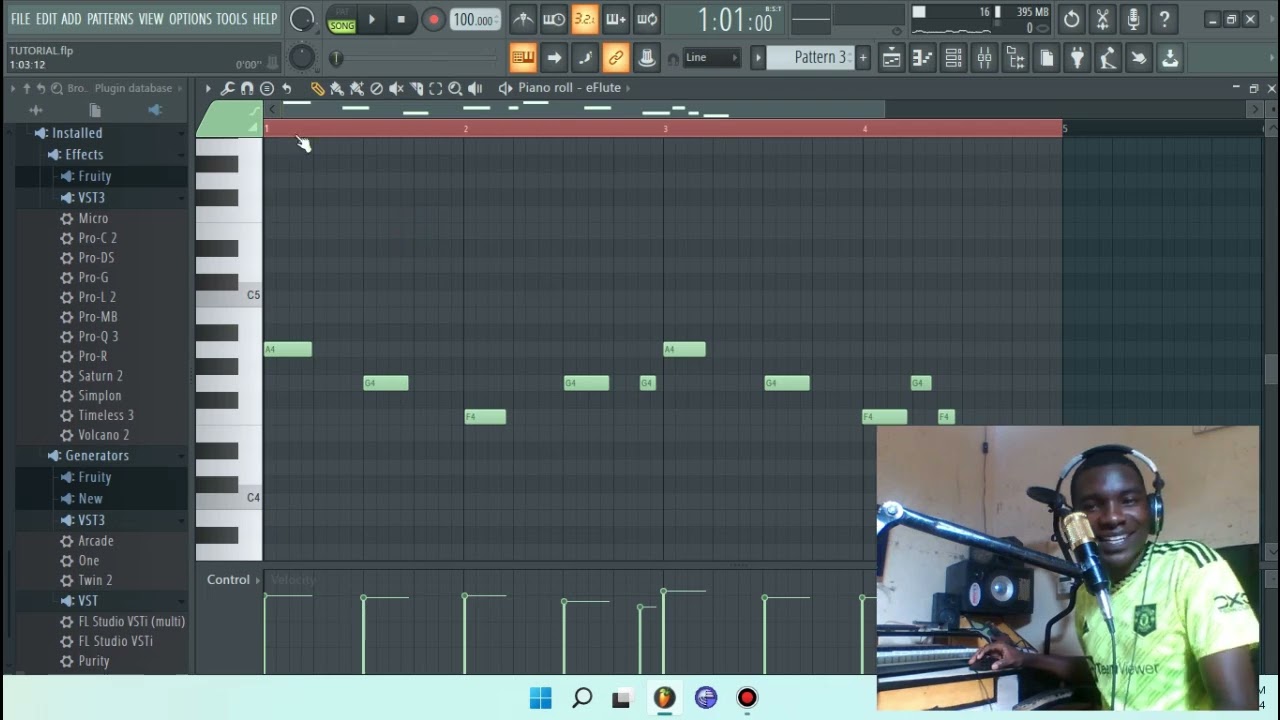The width and height of the screenshot is (1280, 720).
Task: Click the Stop button in transport
Action: pyautogui.click(x=401, y=19)
